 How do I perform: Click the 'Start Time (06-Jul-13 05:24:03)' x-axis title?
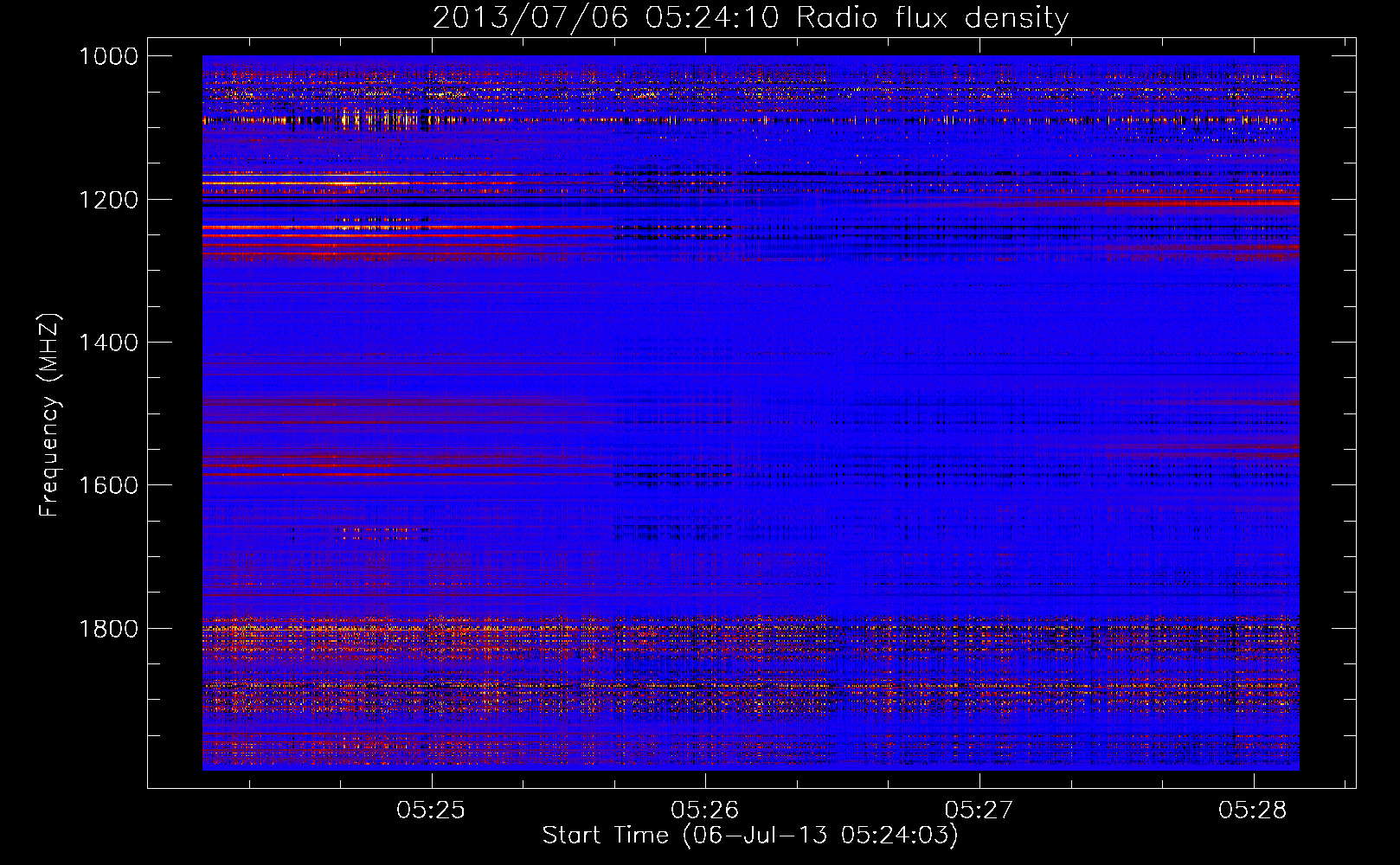(x=750, y=836)
